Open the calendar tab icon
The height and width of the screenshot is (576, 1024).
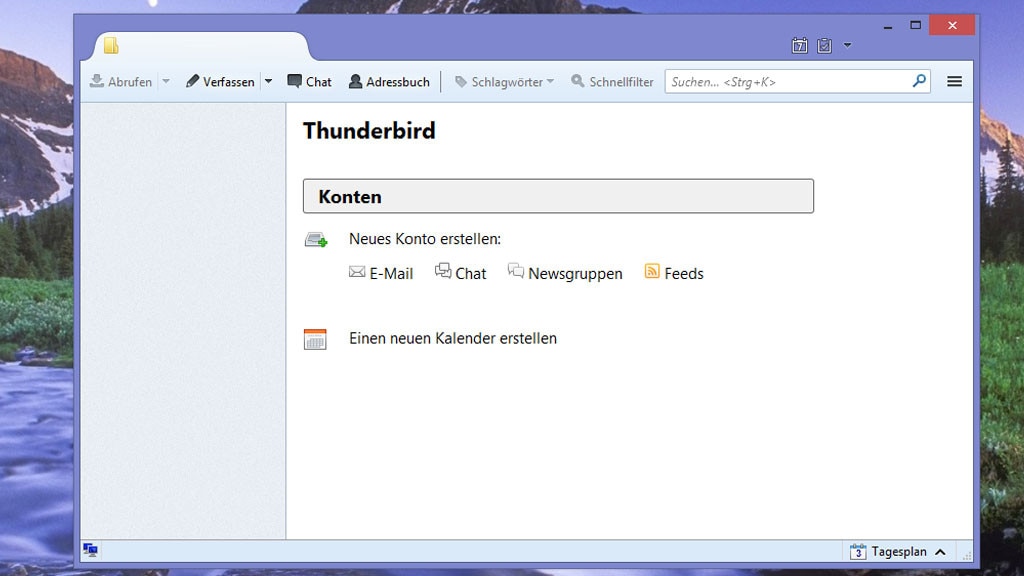799,46
